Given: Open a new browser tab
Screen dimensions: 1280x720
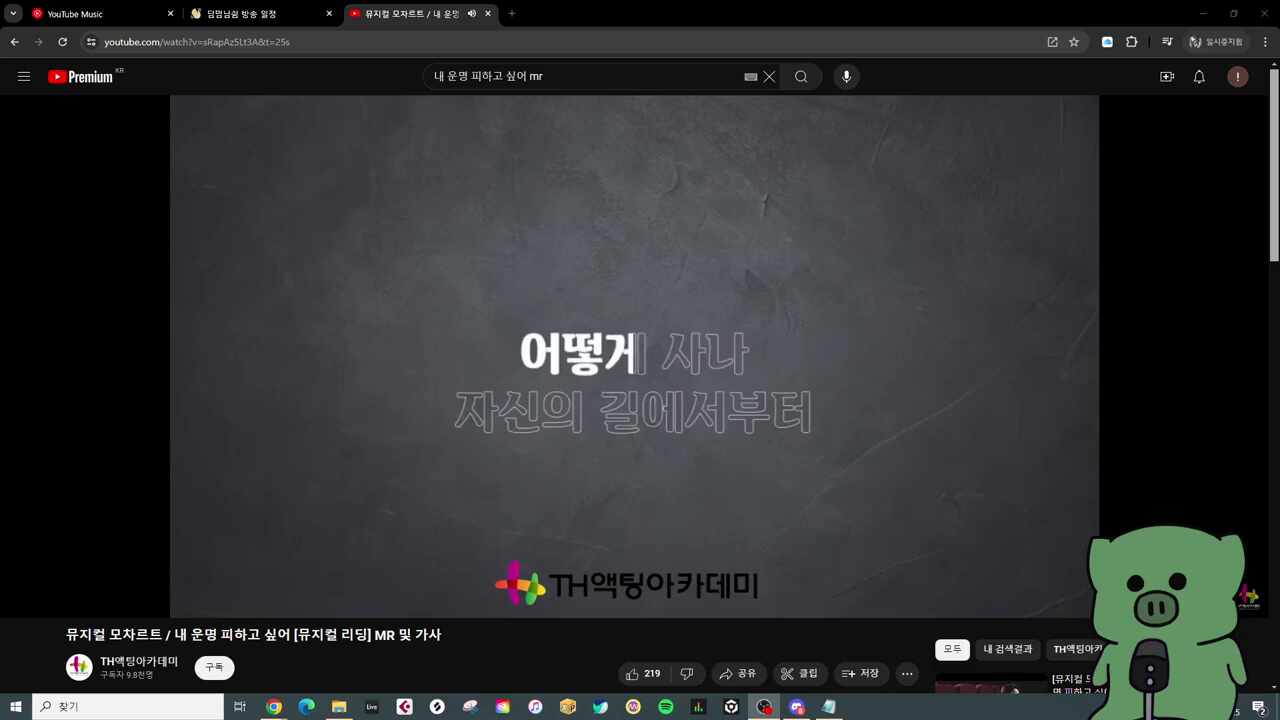Looking at the screenshot, I should (x=512, y=14).
